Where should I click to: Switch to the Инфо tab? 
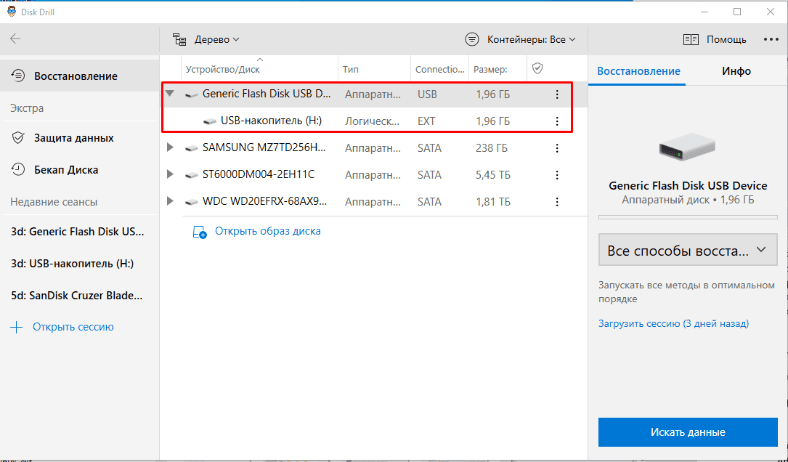tap(736, 71)
